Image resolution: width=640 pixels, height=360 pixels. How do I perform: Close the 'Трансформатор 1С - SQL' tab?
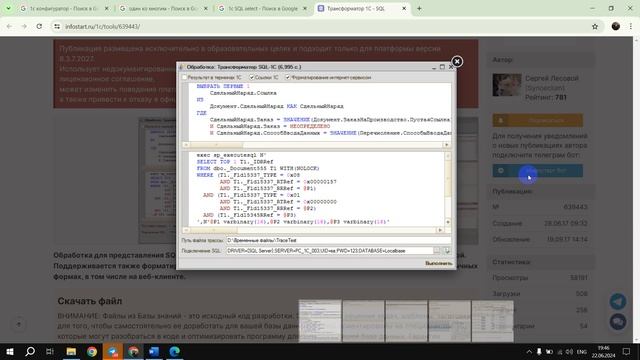pyautogui.click(x=404, y=9)
